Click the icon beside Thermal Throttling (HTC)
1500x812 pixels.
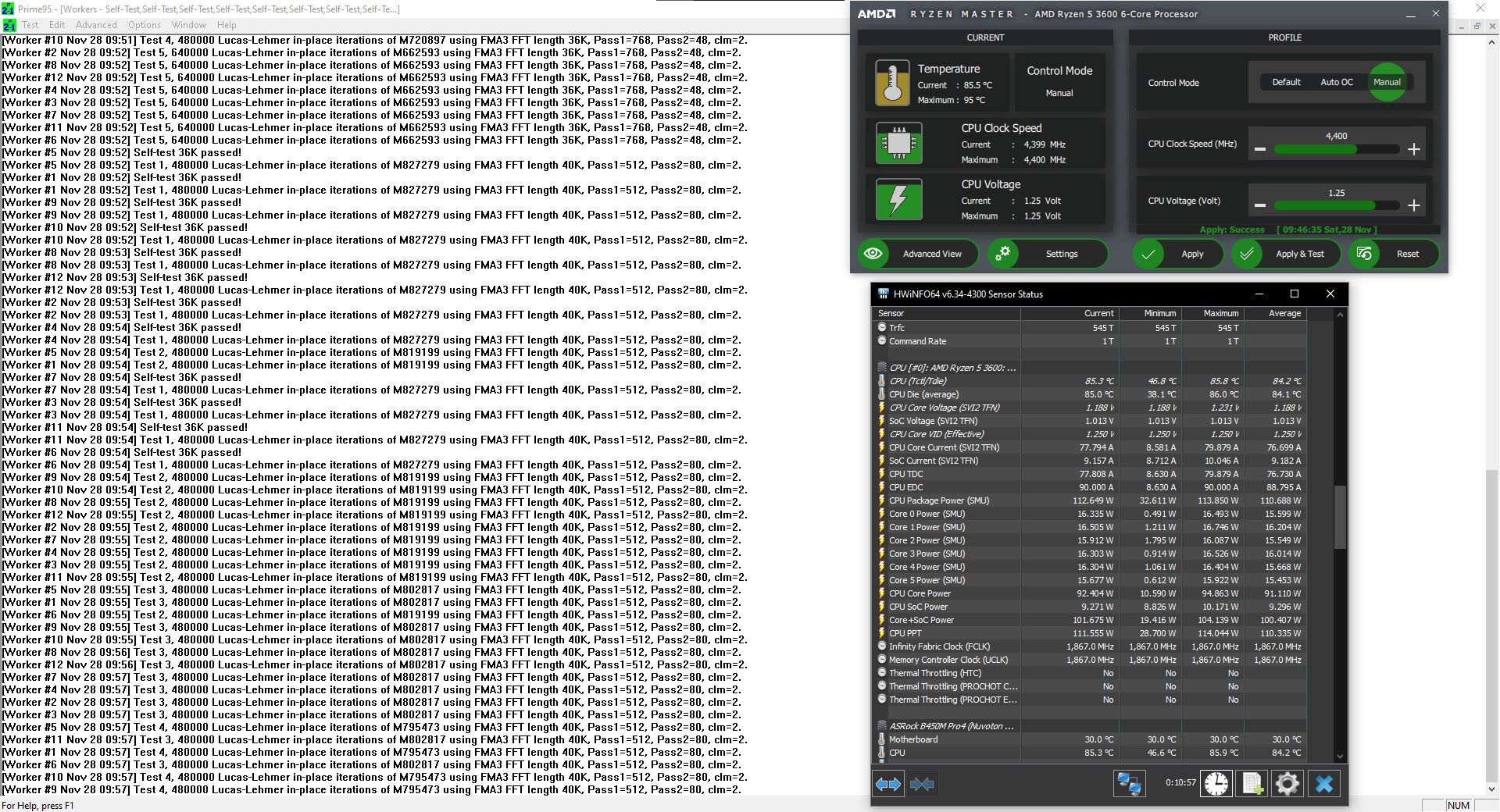(882, 673)
